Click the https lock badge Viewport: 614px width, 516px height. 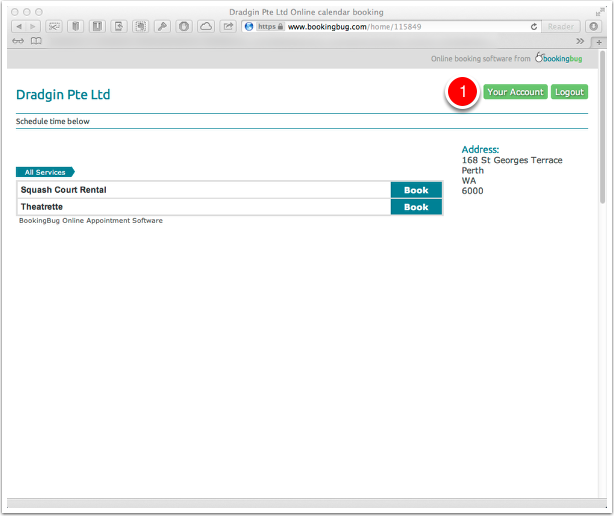270,27
